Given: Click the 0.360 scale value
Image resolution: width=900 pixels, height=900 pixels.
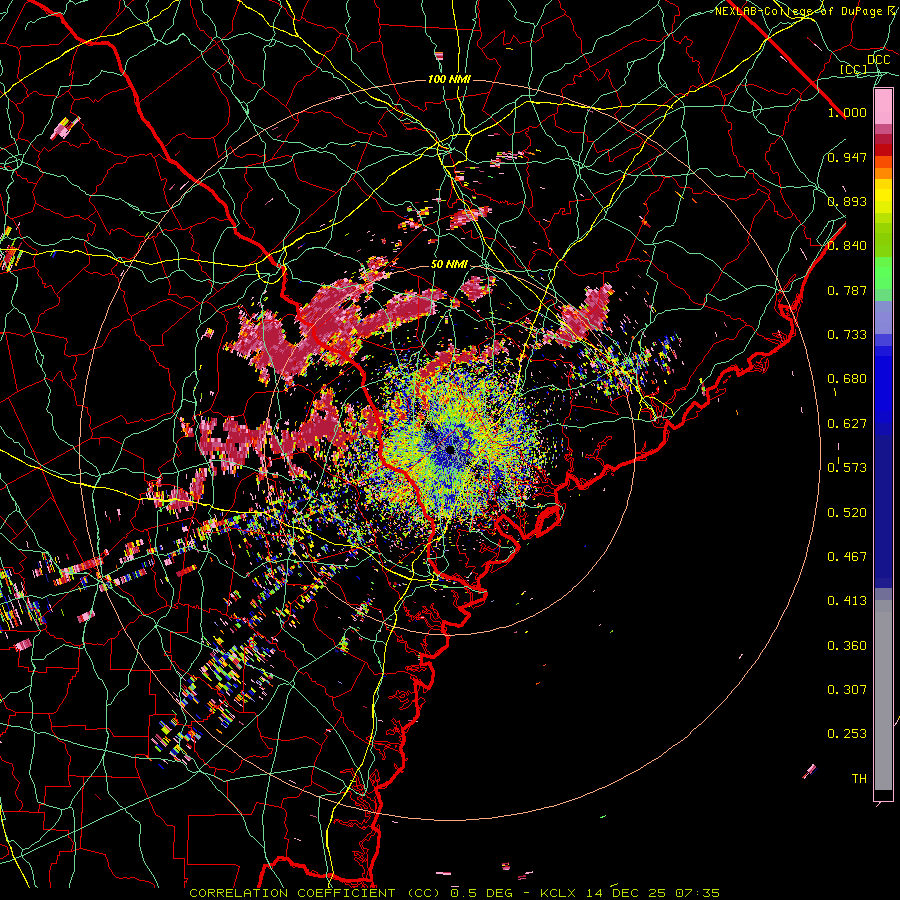Looking at the screenshot, I should (x=847, y=645).
